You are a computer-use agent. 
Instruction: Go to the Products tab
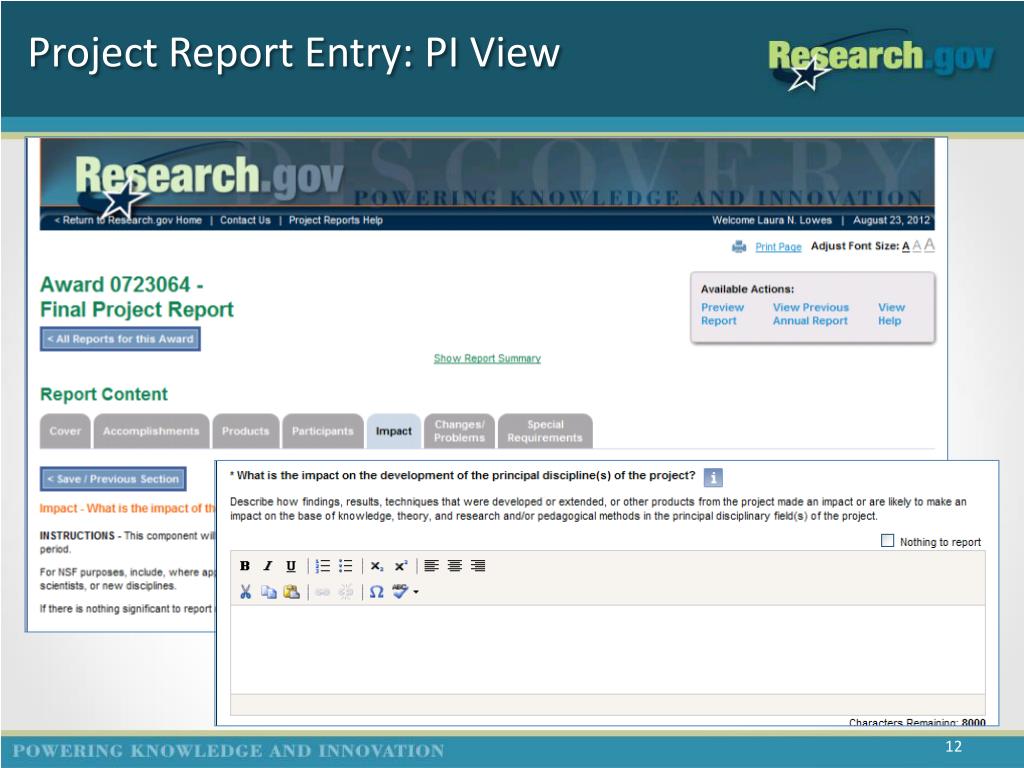point(246,431)
